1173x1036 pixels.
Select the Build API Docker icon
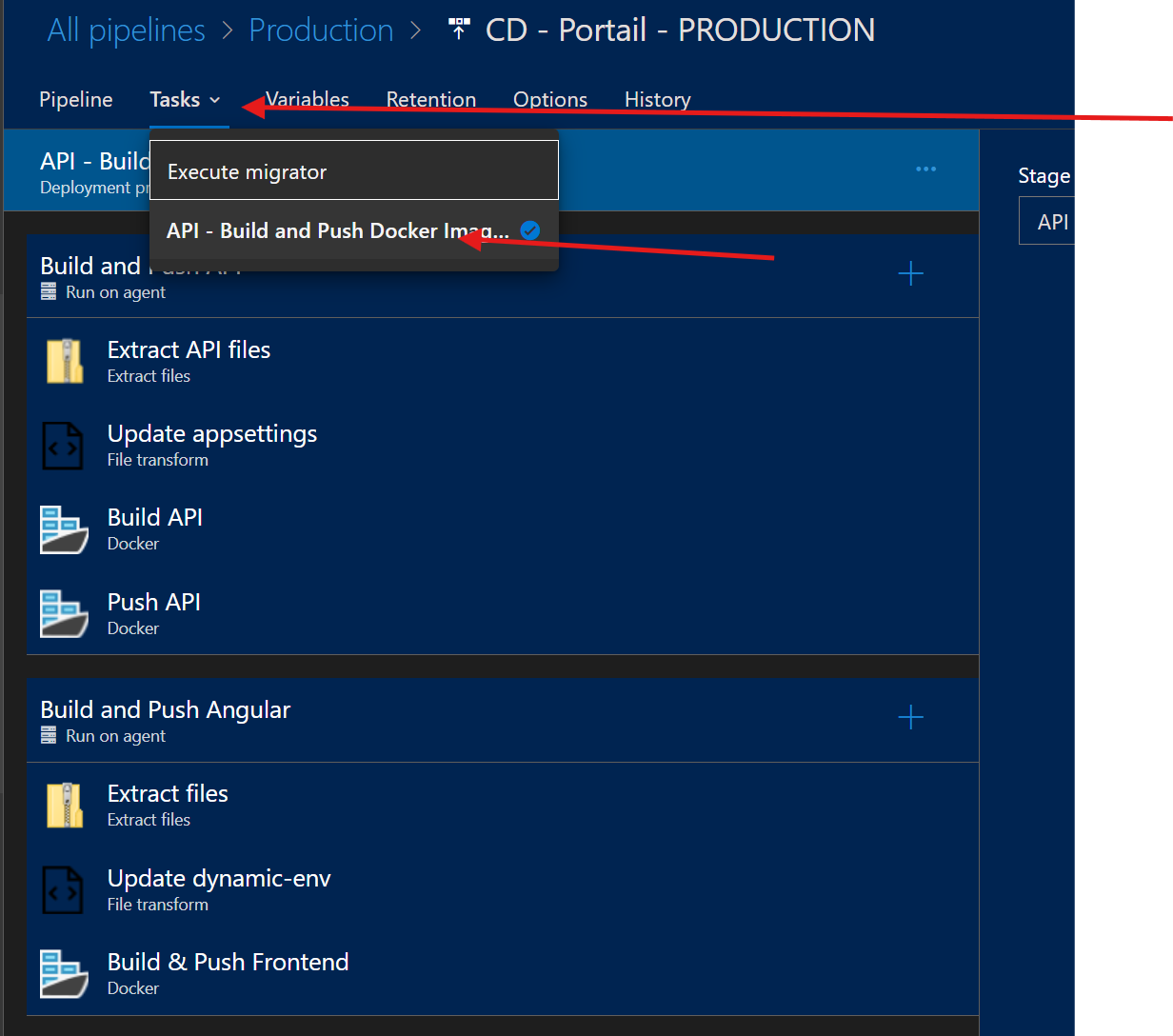coord(65,529)
